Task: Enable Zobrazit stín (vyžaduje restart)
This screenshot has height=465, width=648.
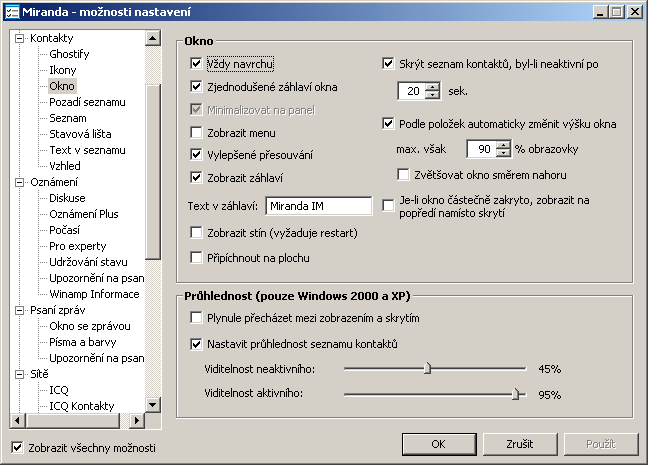Action: coord(196,233)
